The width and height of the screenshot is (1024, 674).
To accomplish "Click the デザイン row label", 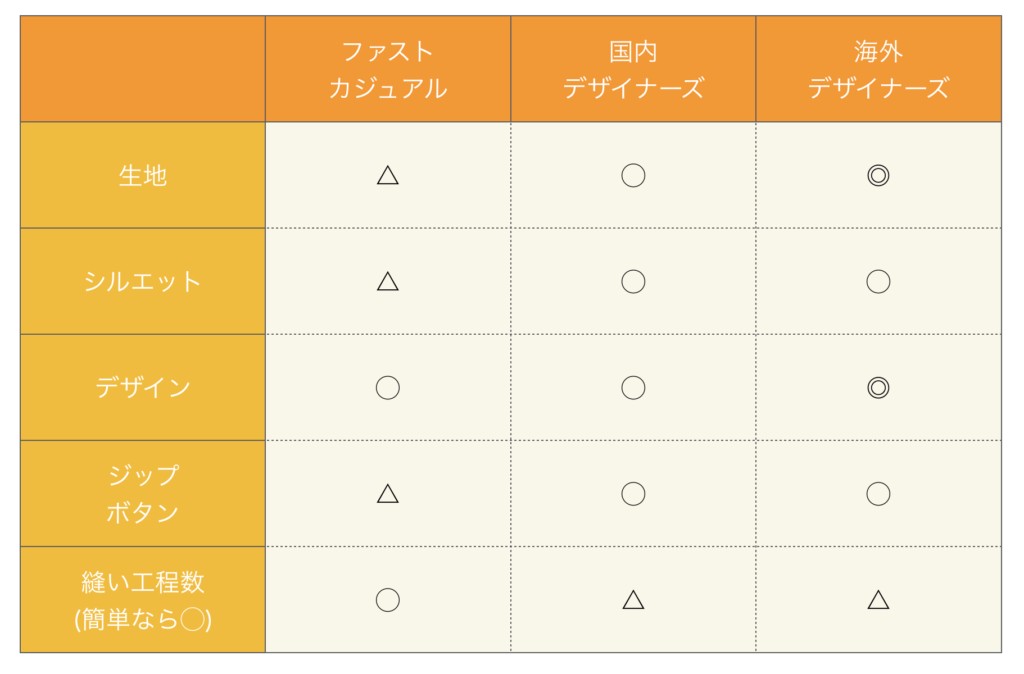I will point(143,388).
